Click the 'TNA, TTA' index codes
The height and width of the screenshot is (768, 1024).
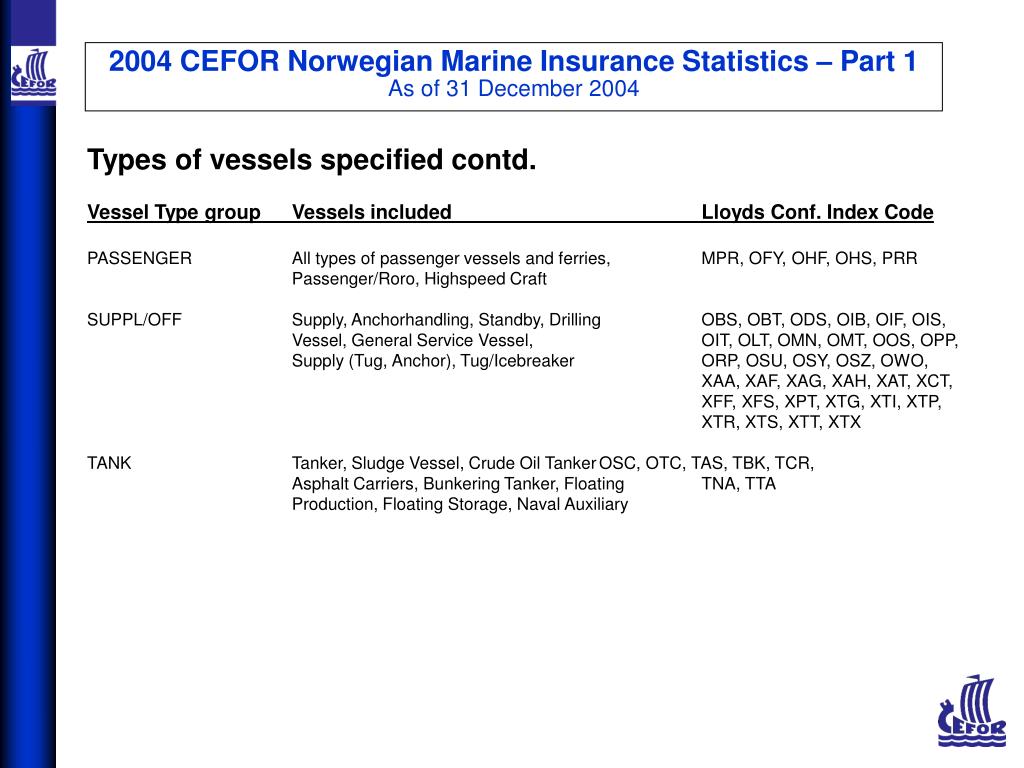(739, 484)
